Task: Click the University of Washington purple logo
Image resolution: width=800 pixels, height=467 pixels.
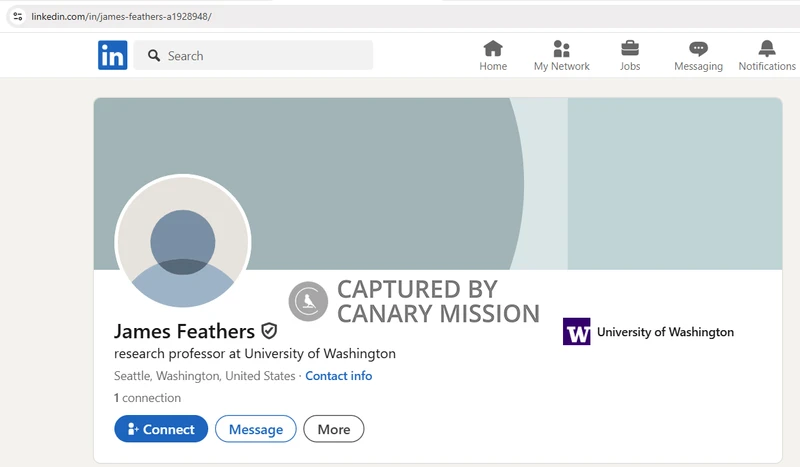Action: 577,332
